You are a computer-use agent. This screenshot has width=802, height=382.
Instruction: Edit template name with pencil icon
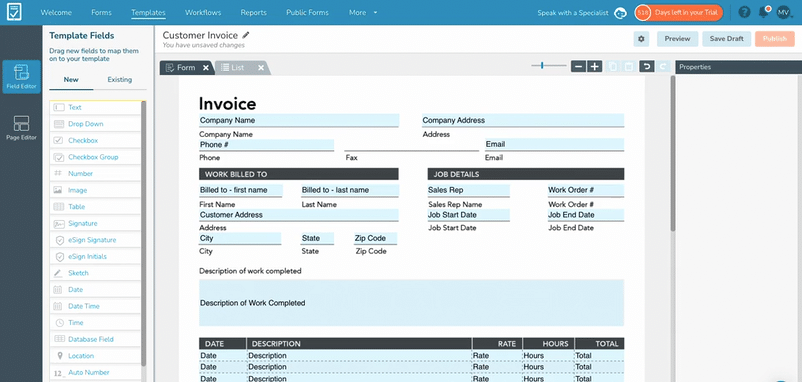point(246,35)
